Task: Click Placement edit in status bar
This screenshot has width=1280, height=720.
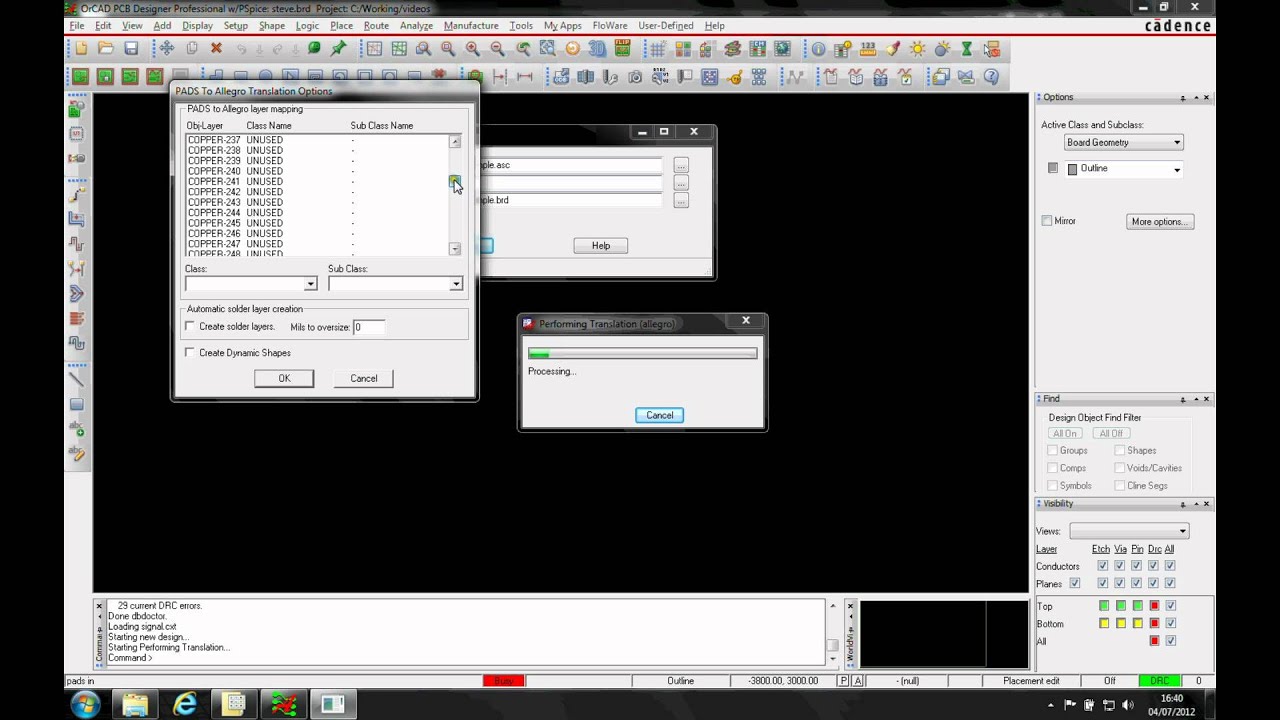Action: (1031, 681)
